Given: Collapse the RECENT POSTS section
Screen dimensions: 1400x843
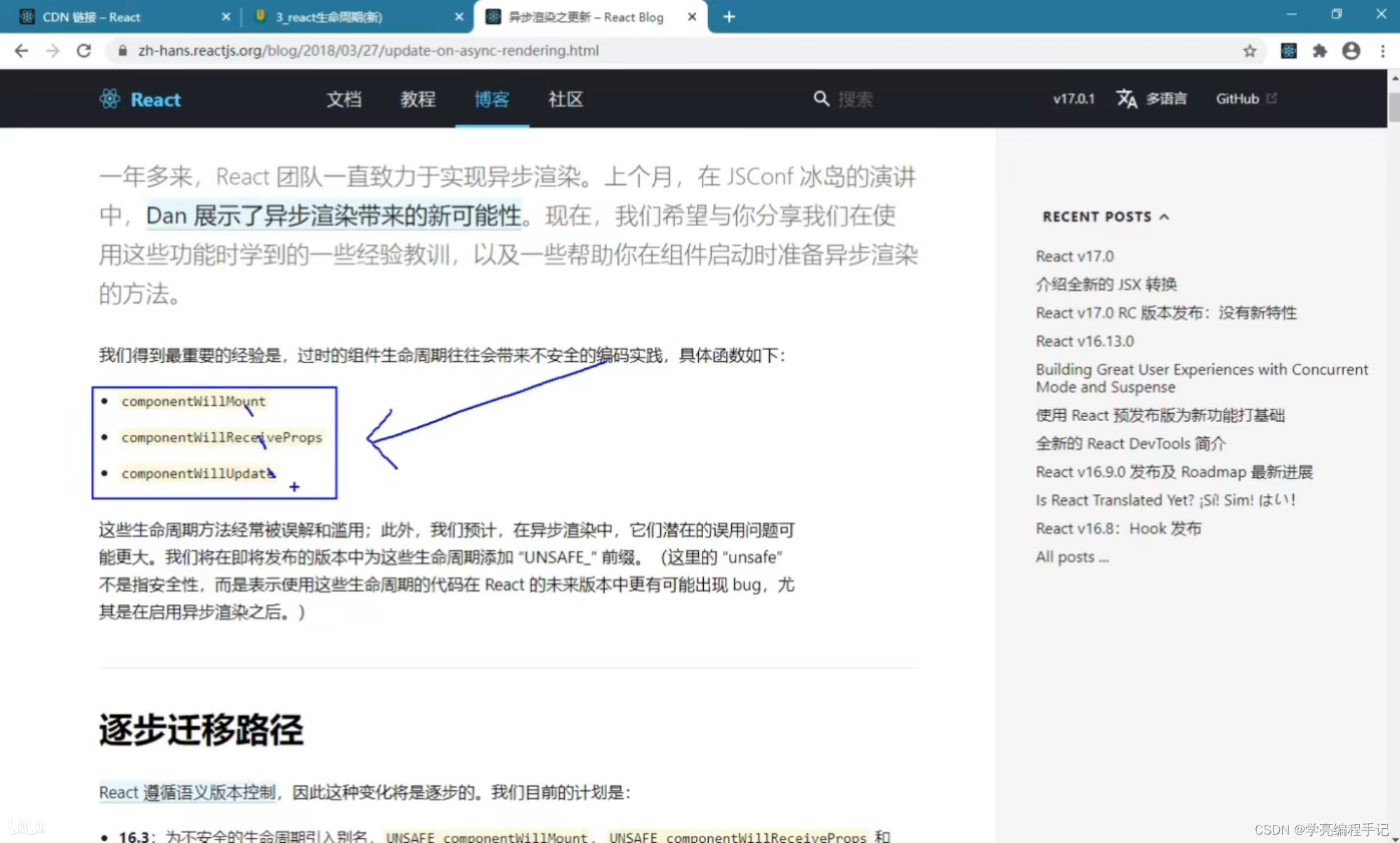Looking at the screenshot, I should (1106, 216).
